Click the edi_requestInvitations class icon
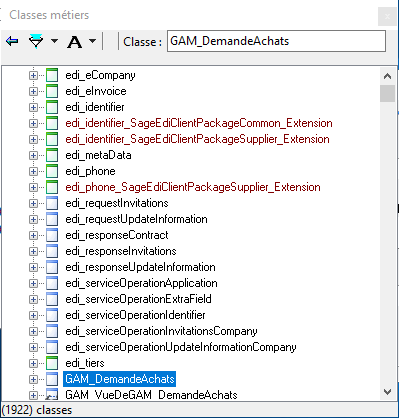This screenshot has width=399, height=418. coord(52,203)
